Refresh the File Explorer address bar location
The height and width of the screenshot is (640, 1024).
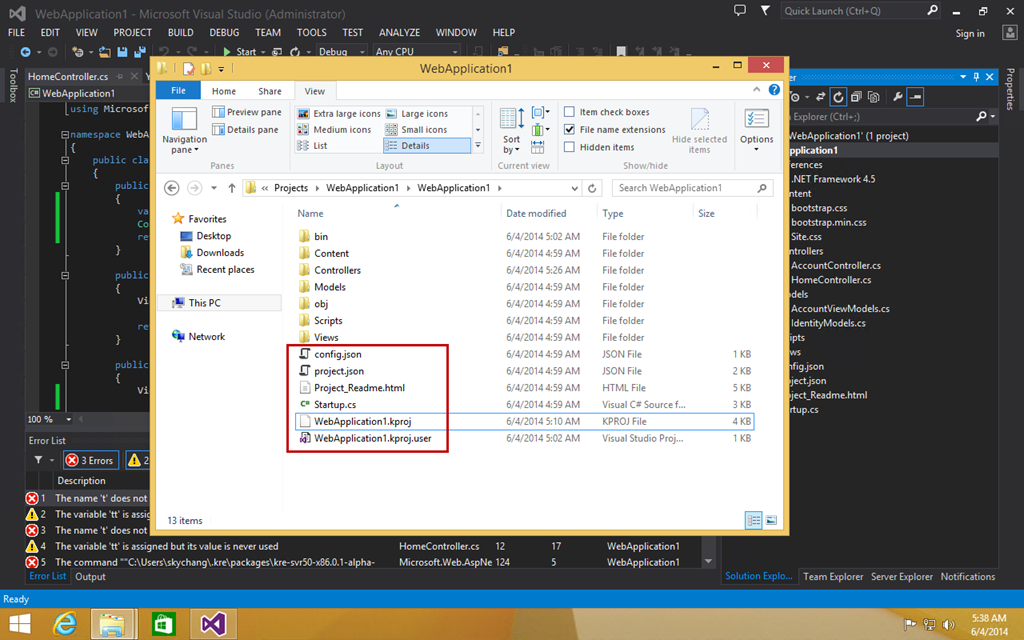(x=592, y=188)
